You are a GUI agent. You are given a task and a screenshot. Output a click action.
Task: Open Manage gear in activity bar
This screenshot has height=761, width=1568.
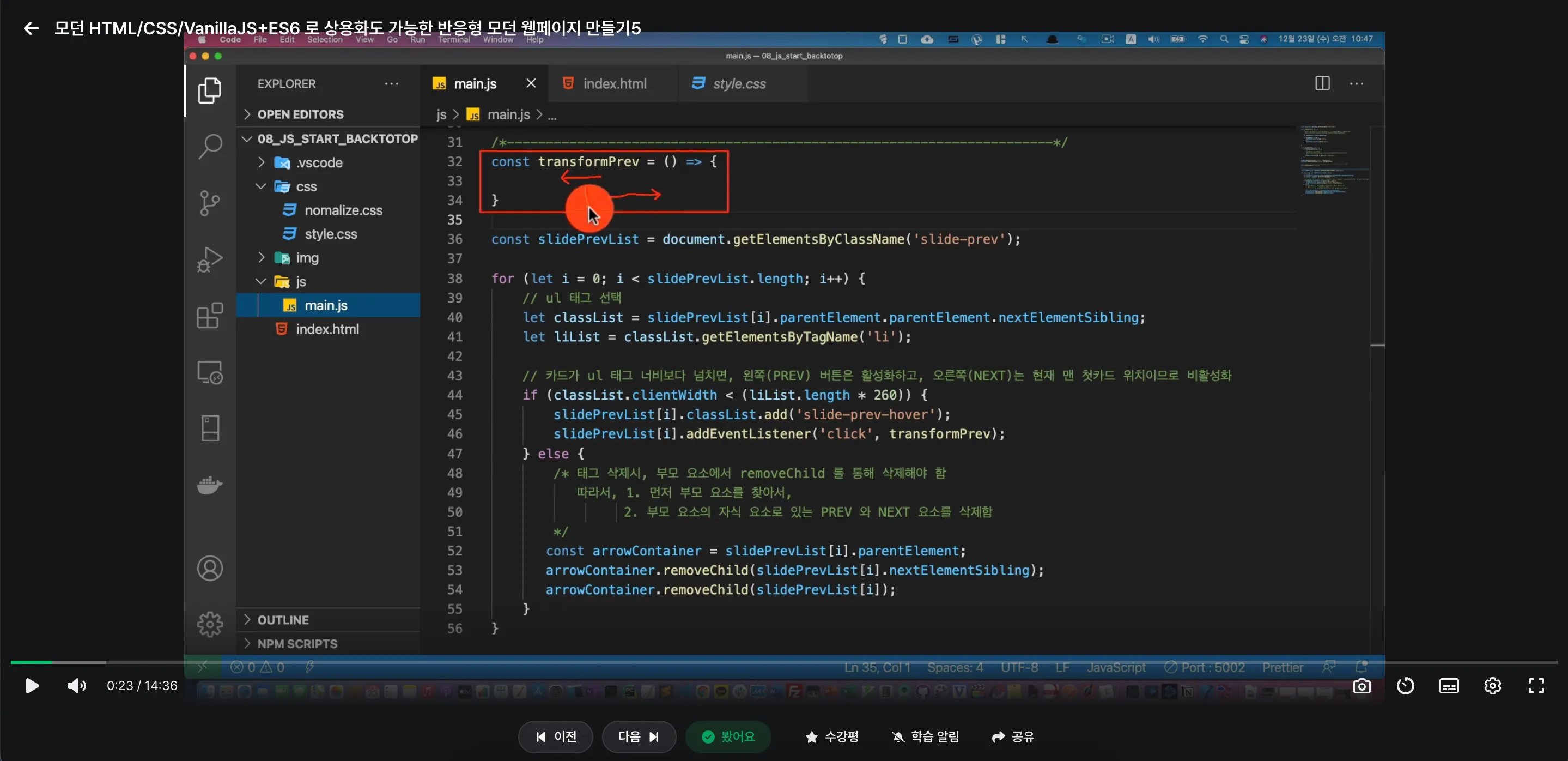tap(210, 624)
